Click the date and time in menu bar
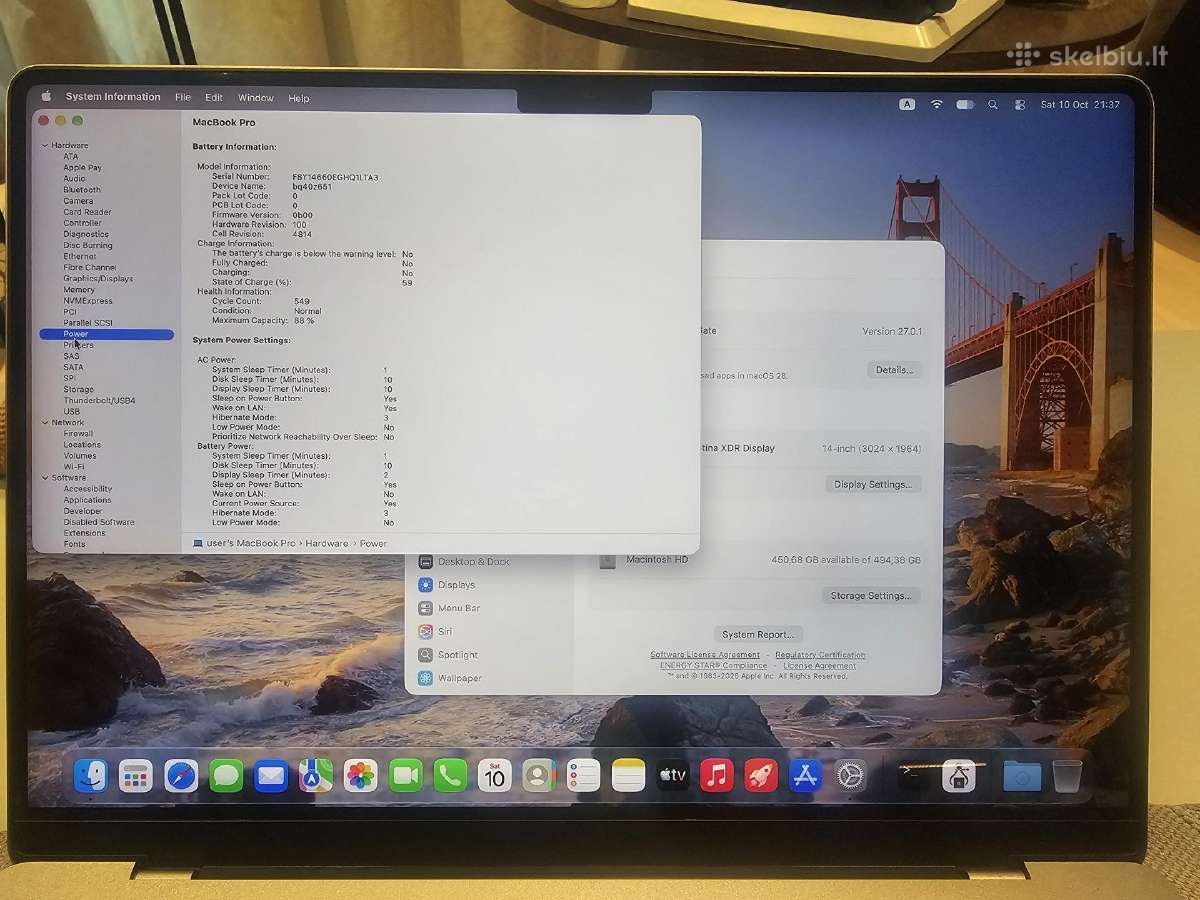This screenshot has width=1200, height=900. click(x=1080, y=104)
